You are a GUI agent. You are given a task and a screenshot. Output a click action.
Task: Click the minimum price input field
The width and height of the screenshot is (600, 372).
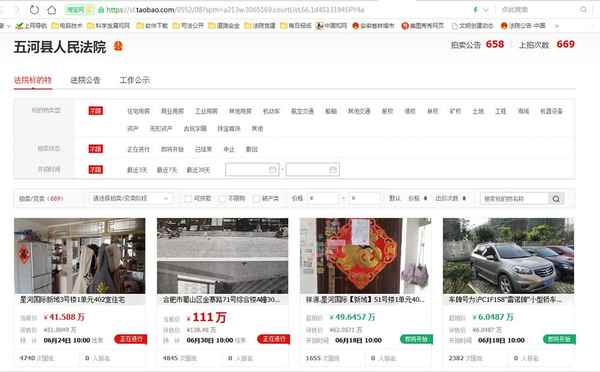323,198
